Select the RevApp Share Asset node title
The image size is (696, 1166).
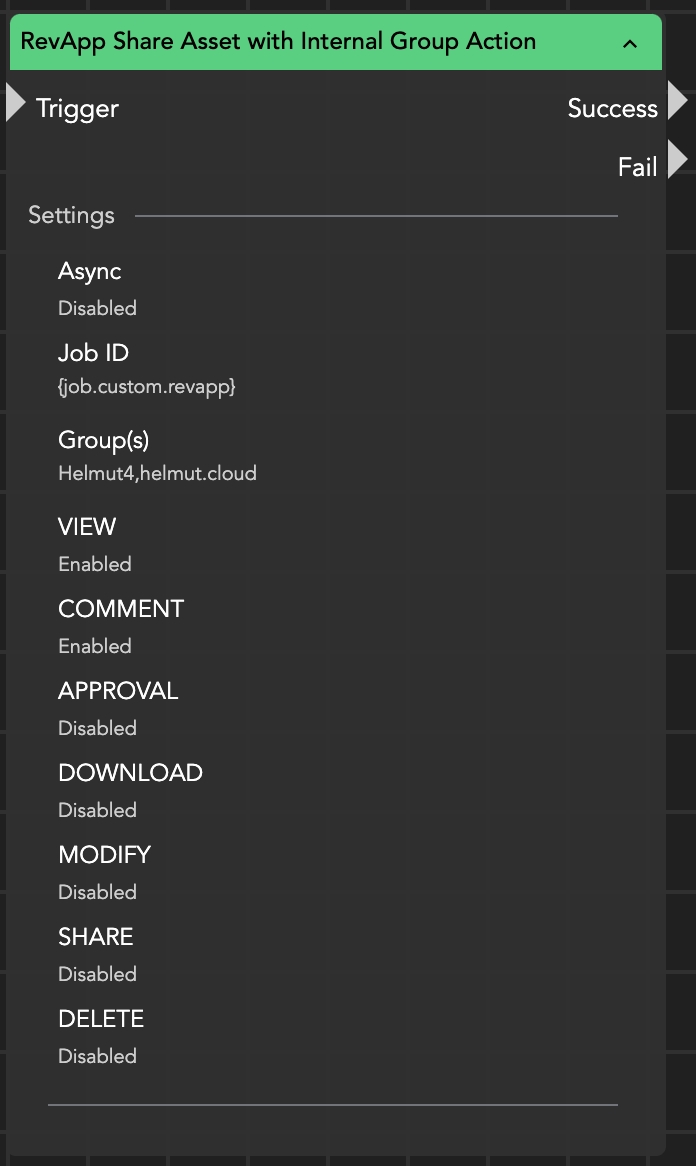pos(278,42)
